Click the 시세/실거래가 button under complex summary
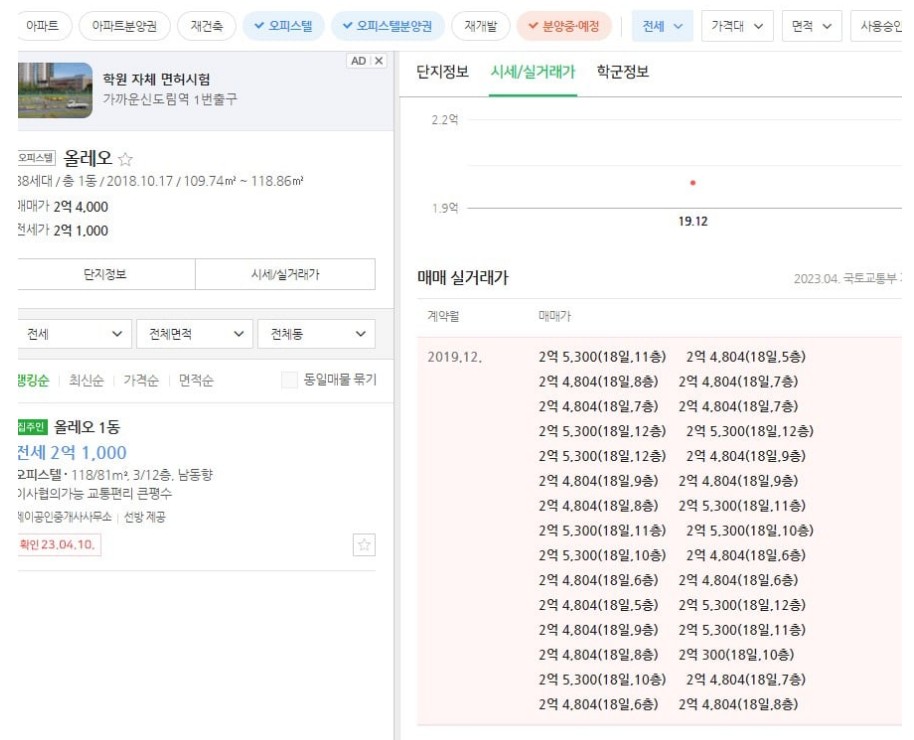The width and height of the screenshot is (914, 740). pos(285,274)
